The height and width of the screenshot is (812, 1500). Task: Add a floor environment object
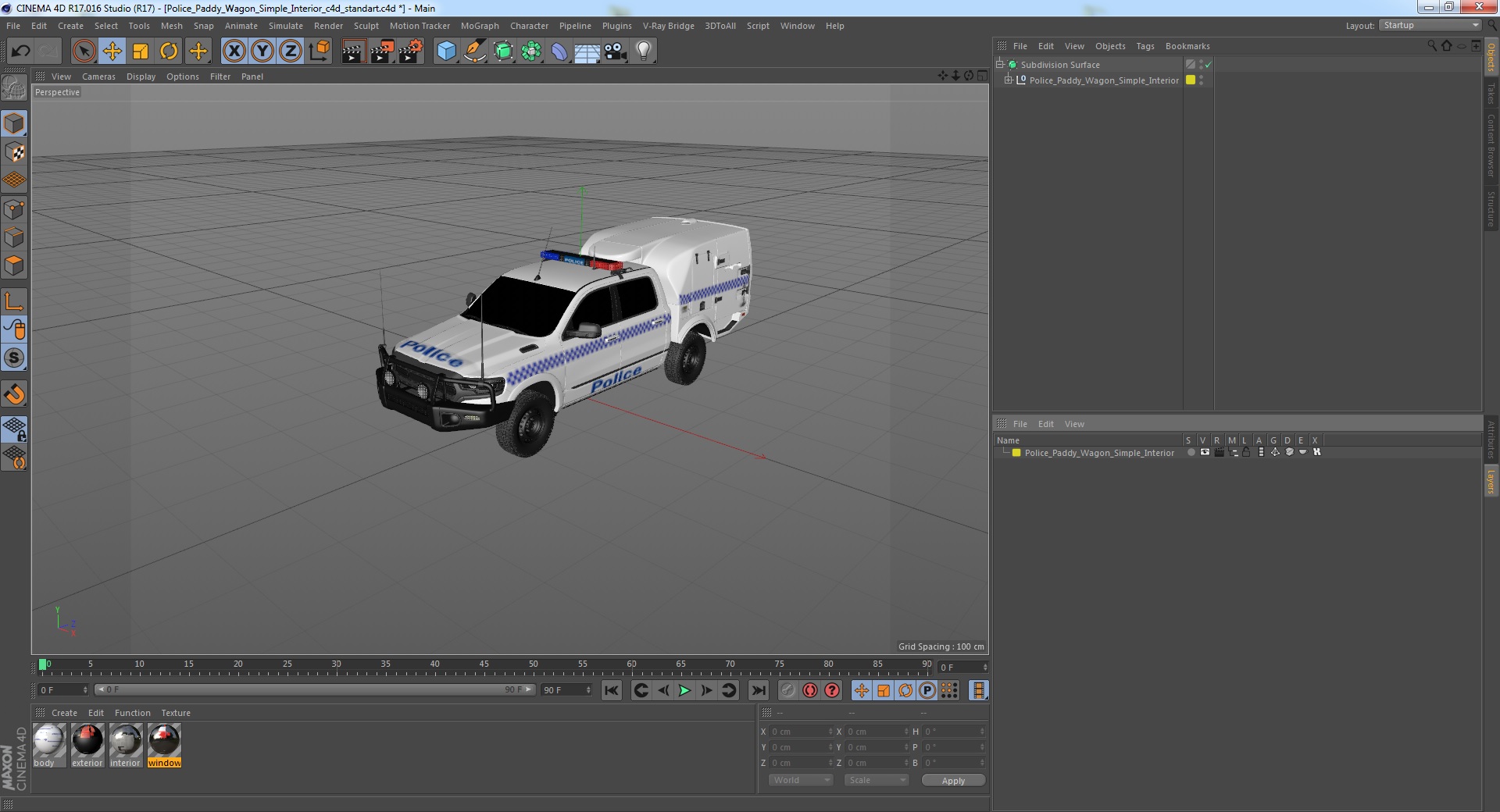pyautogui.click(x=587, y=52)
